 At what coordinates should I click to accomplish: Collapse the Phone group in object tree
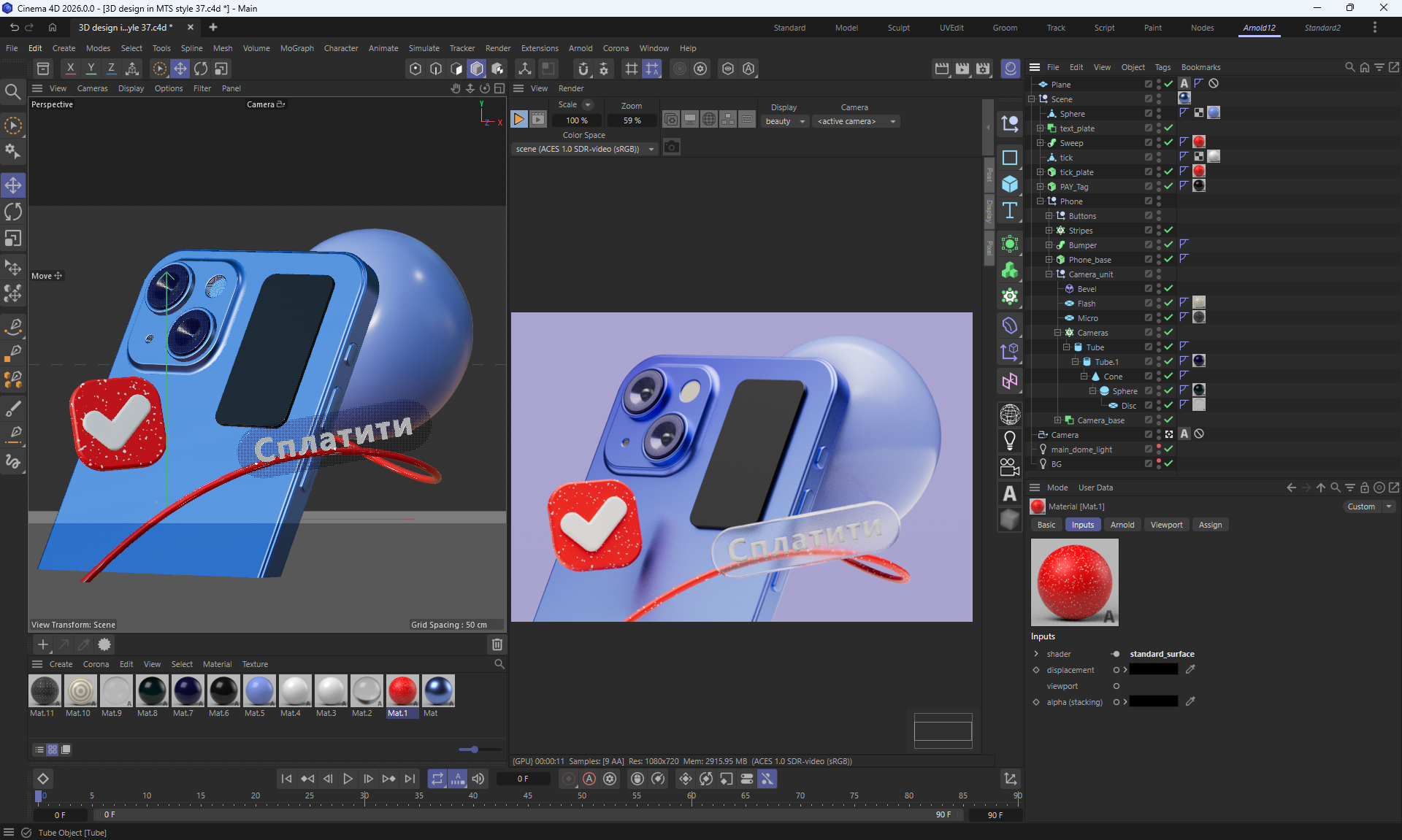click(1040, 201)
